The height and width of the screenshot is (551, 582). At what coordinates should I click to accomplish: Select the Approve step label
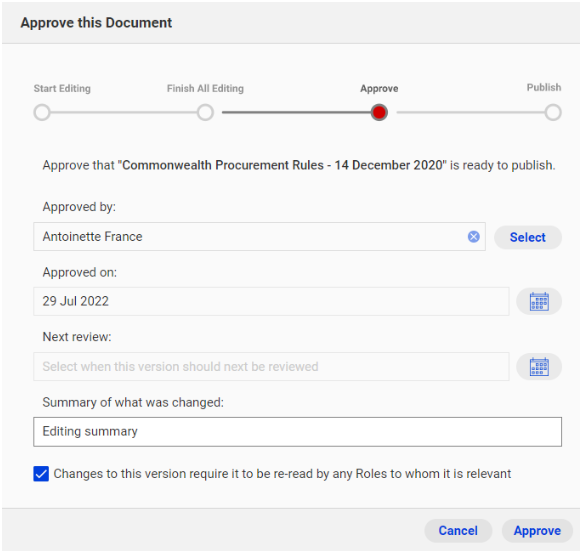tap(379, 89)
